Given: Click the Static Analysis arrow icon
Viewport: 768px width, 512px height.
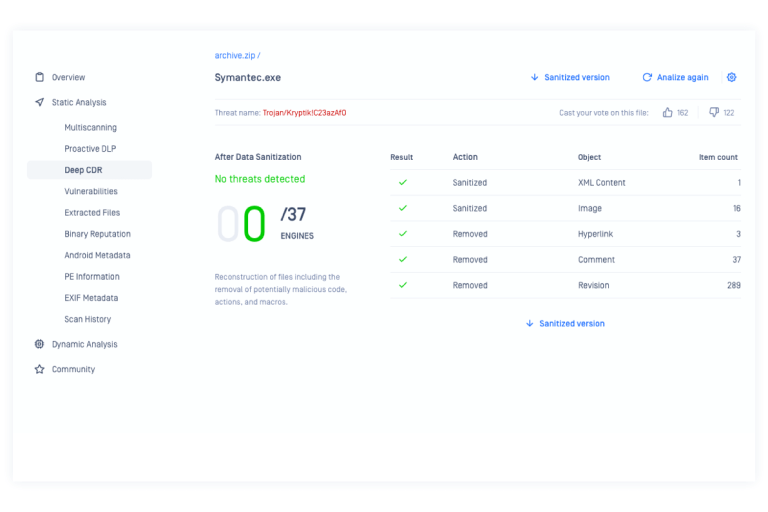Looking at the screenshot, I should (x=40, y=102).
